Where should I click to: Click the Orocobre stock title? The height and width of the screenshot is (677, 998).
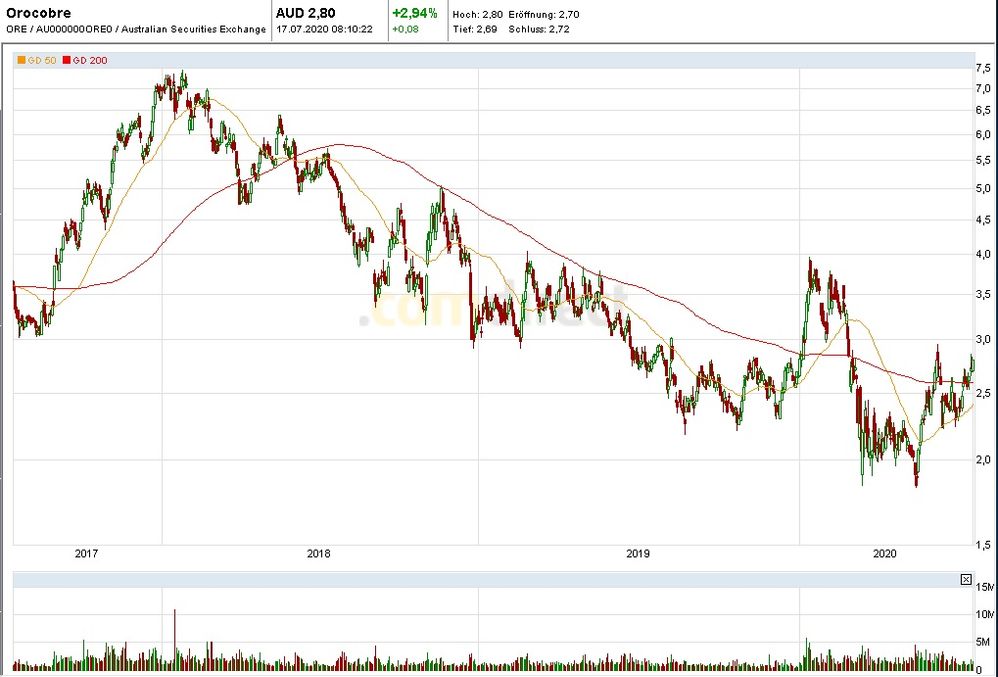39,13
